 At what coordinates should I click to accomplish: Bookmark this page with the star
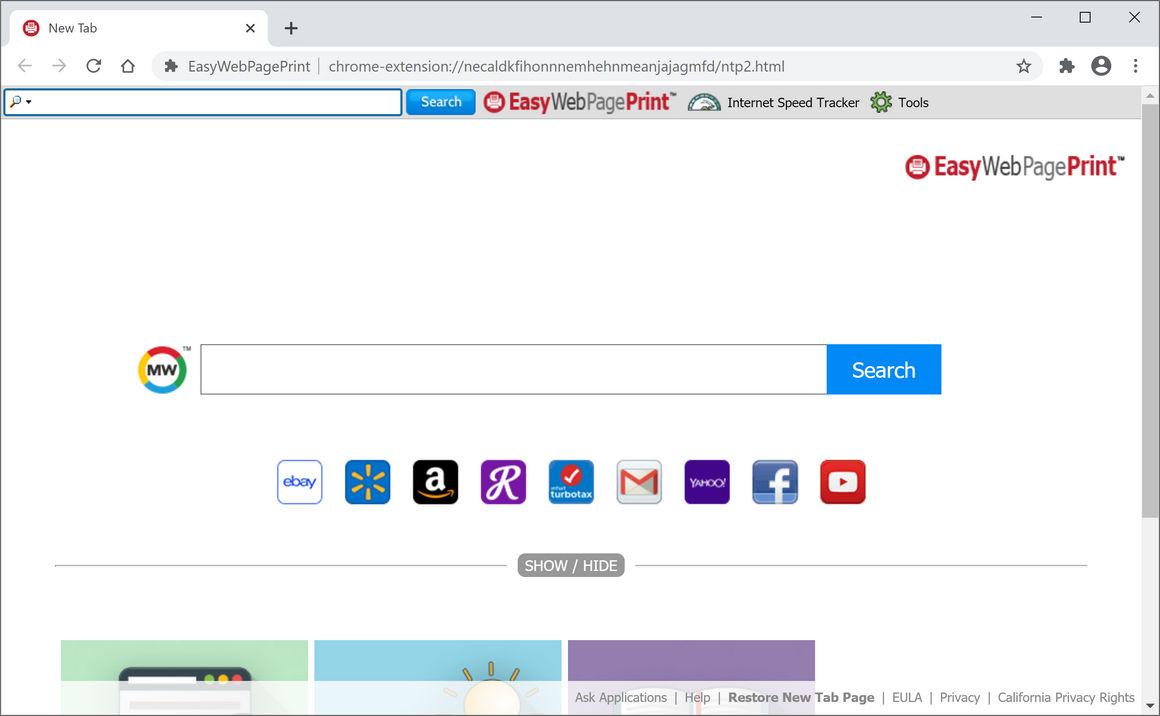coord(1024,66)
